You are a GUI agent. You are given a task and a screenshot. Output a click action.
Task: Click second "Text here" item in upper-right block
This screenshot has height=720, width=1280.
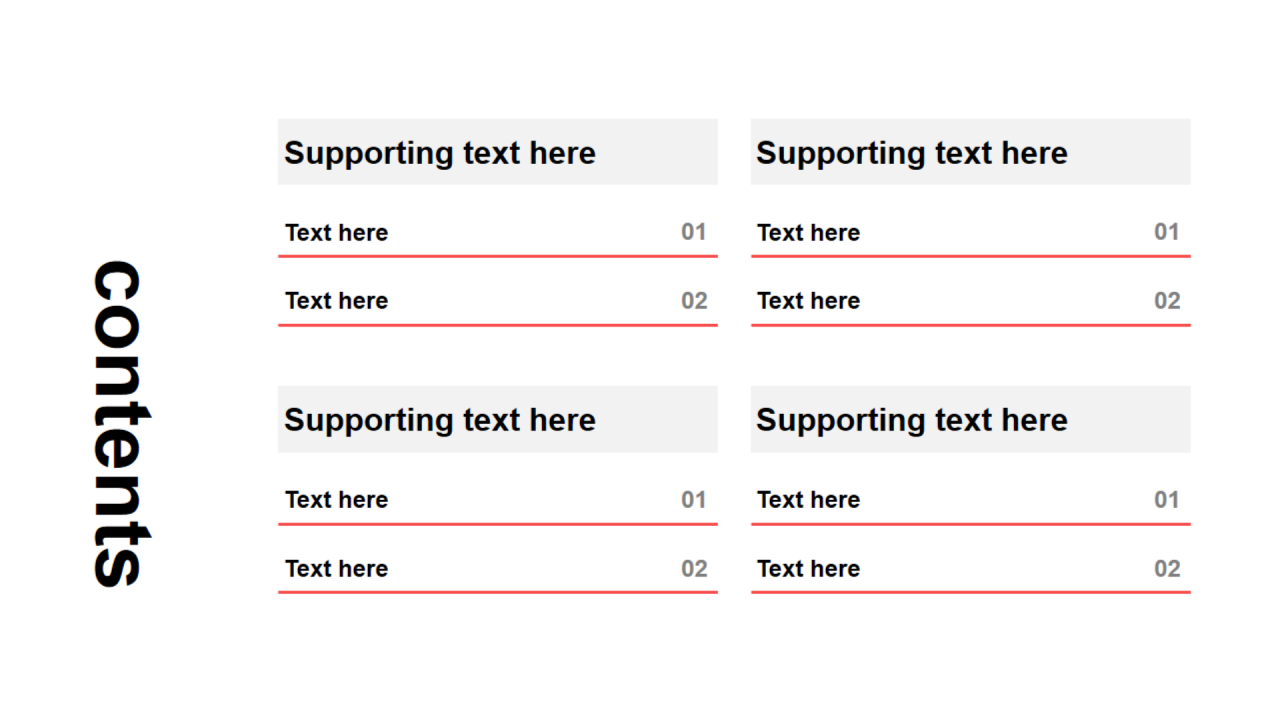pyautogui.click(x=808, y=301)
